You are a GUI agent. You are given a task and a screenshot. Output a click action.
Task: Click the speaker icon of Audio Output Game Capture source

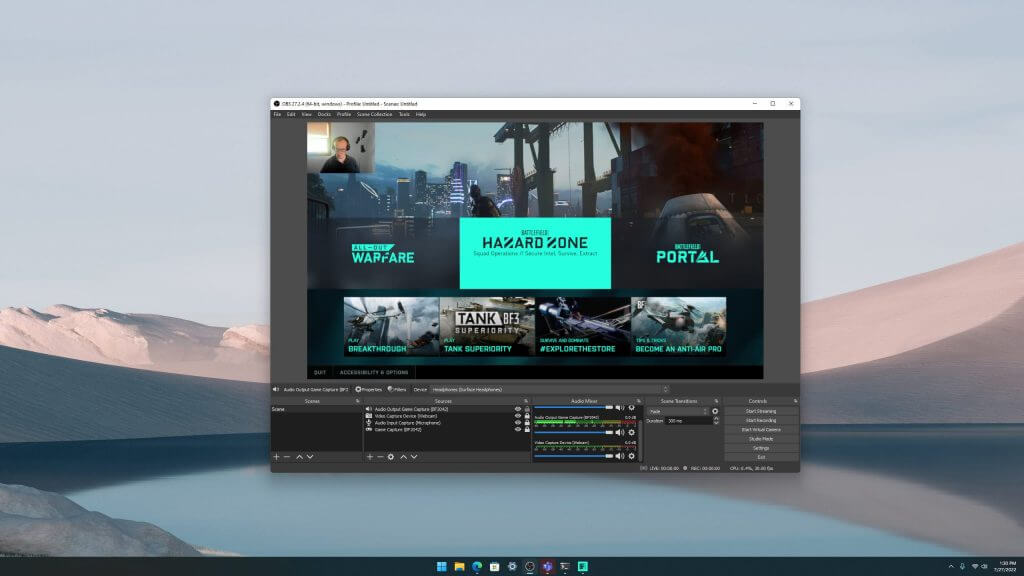tap(368, 409)
